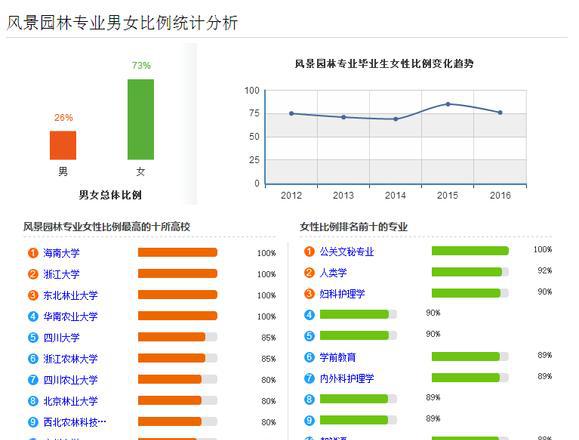579x440 pixels.
Task: Click 人类学 green progress bar
Action: (470, 272)
